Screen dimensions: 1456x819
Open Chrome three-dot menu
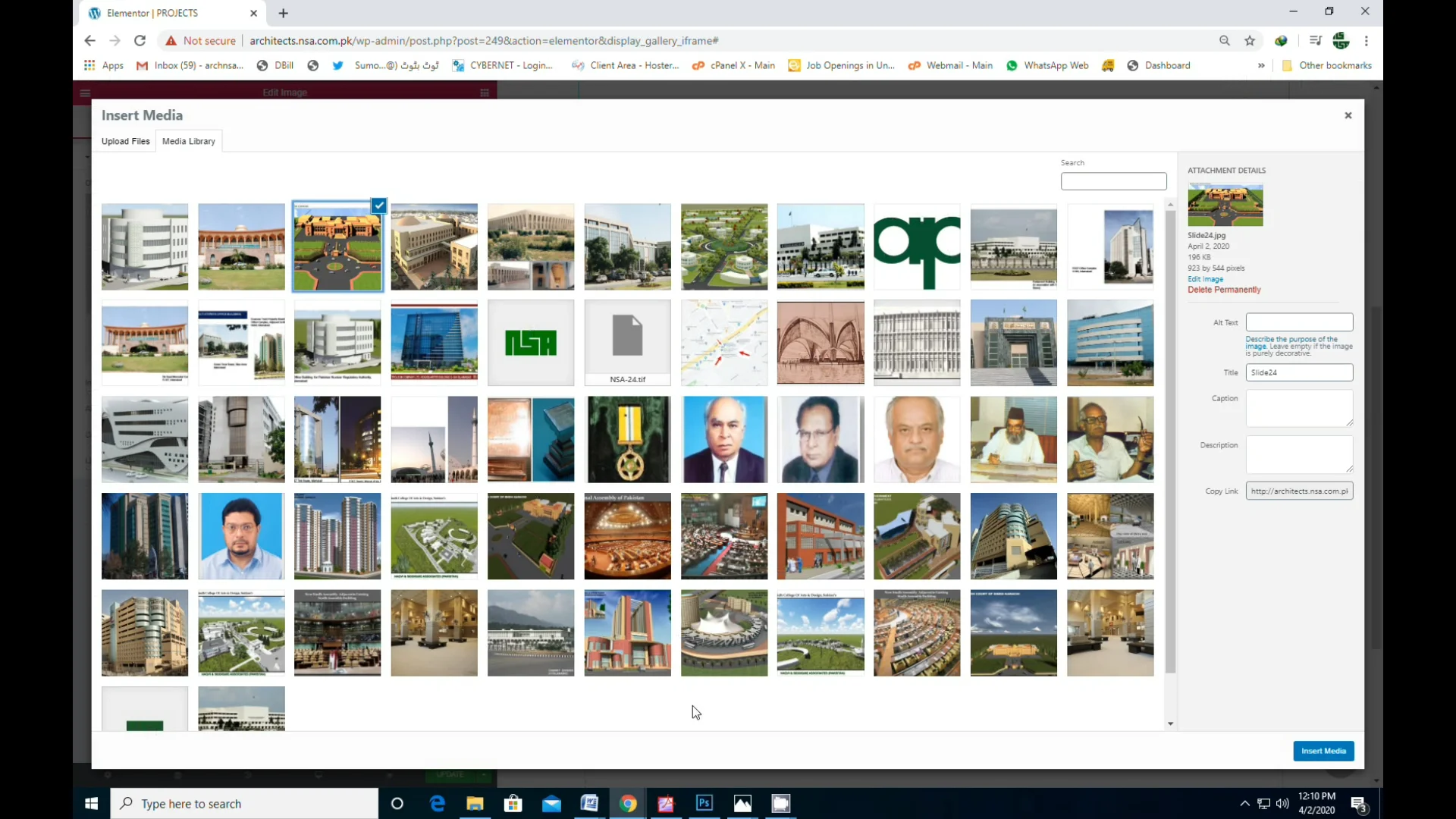1367,41
